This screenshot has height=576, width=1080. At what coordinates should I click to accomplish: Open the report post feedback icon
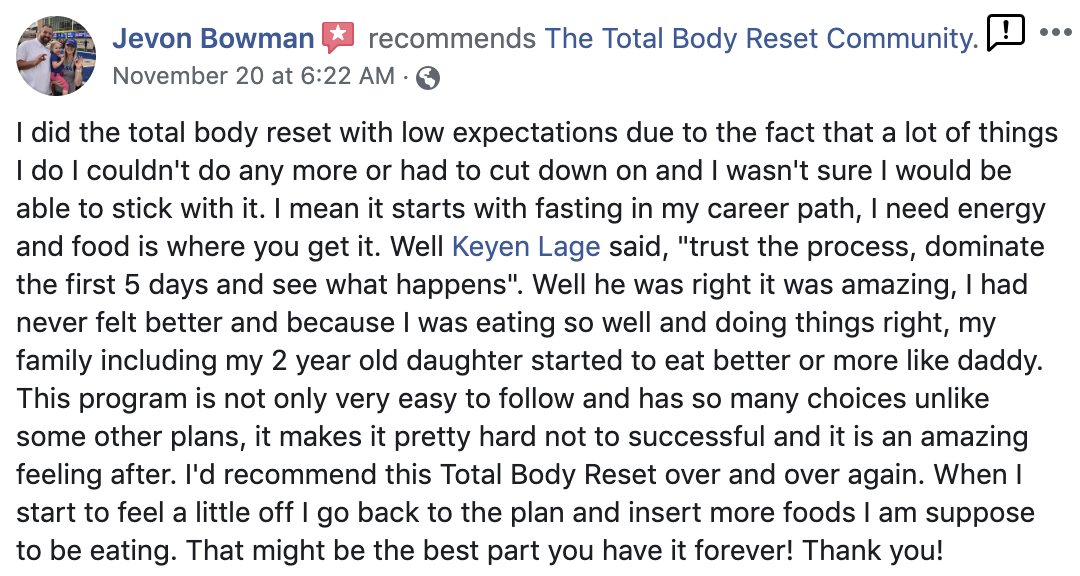1005,34
